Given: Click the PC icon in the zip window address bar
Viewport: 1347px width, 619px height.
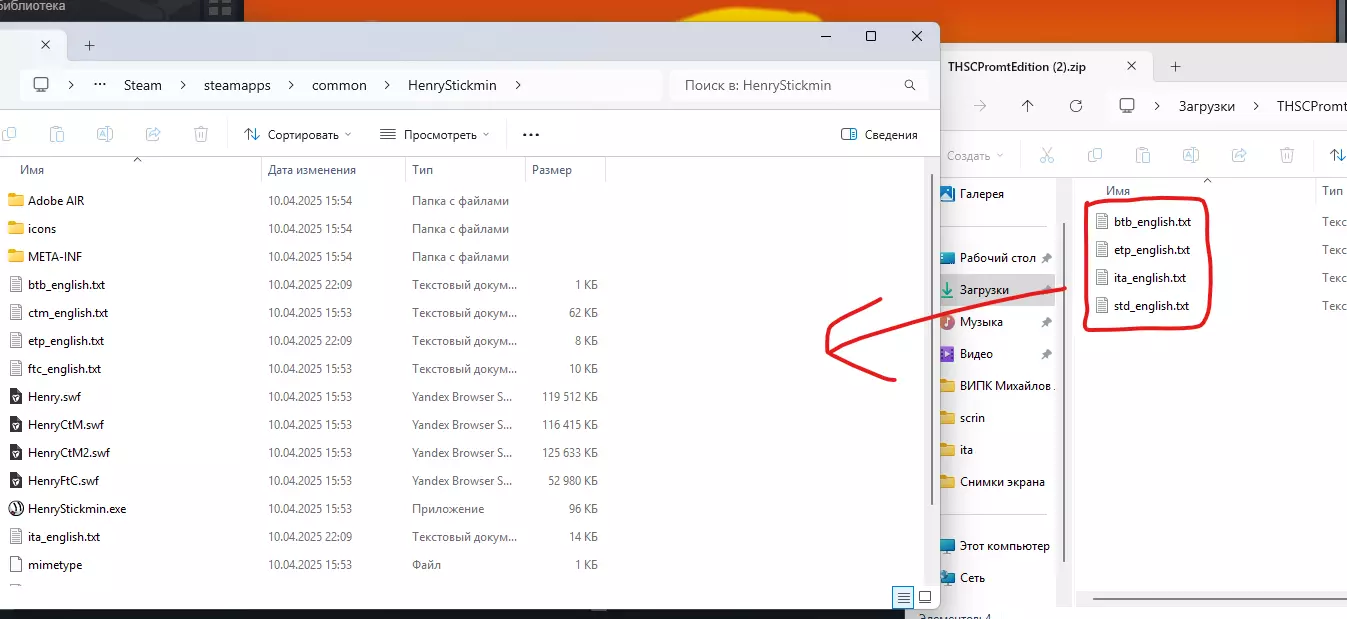Looking at the screenshot, I should (1127, 106).
